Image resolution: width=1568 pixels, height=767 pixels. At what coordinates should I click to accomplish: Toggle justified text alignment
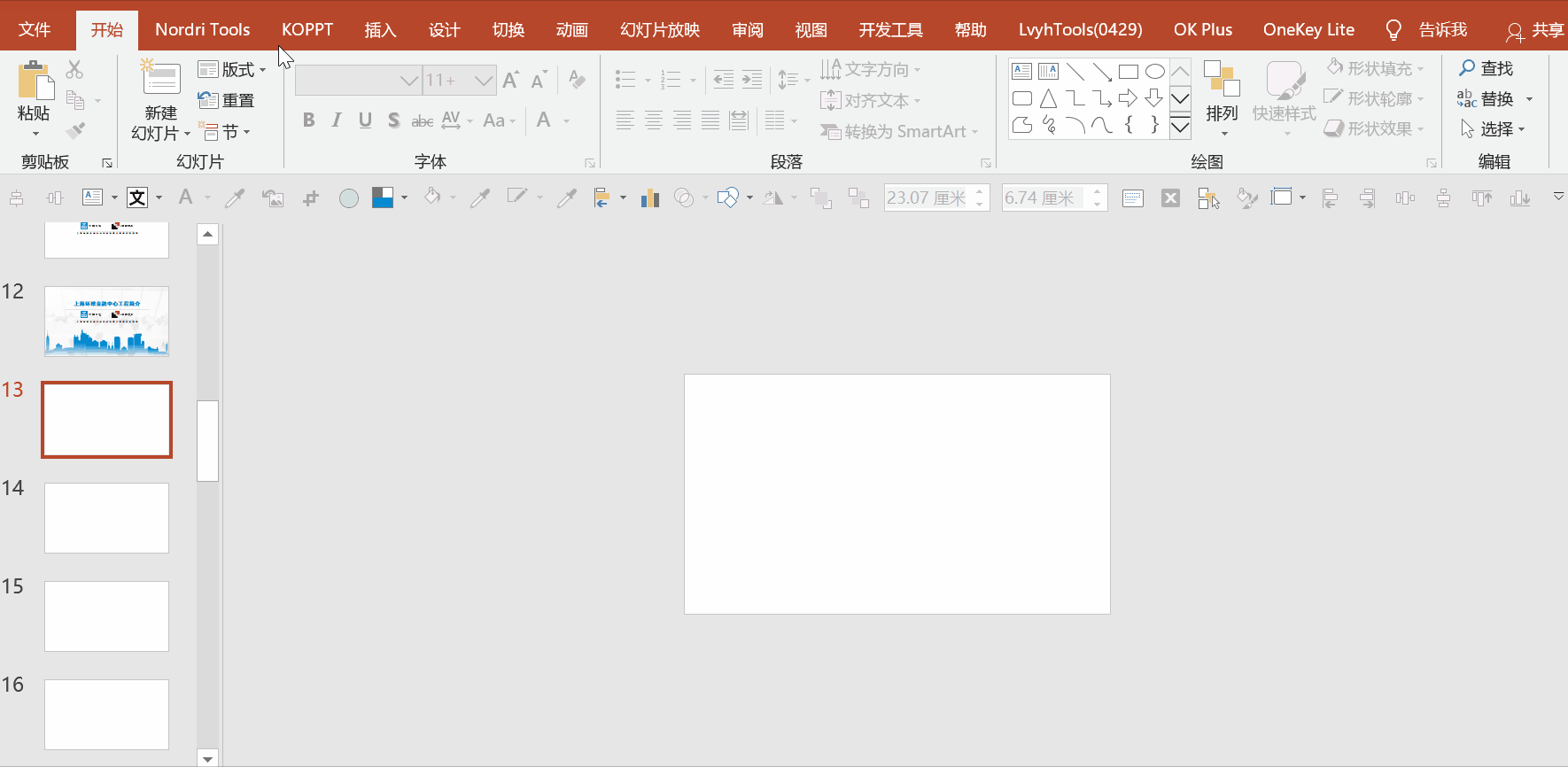pyautogui.click(x=710, y=120)
